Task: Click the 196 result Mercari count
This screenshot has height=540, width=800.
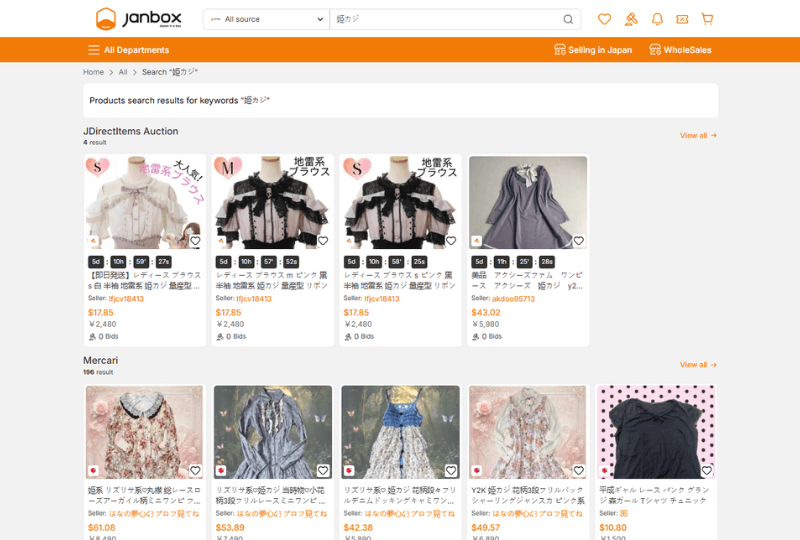Action: [98, 372]
